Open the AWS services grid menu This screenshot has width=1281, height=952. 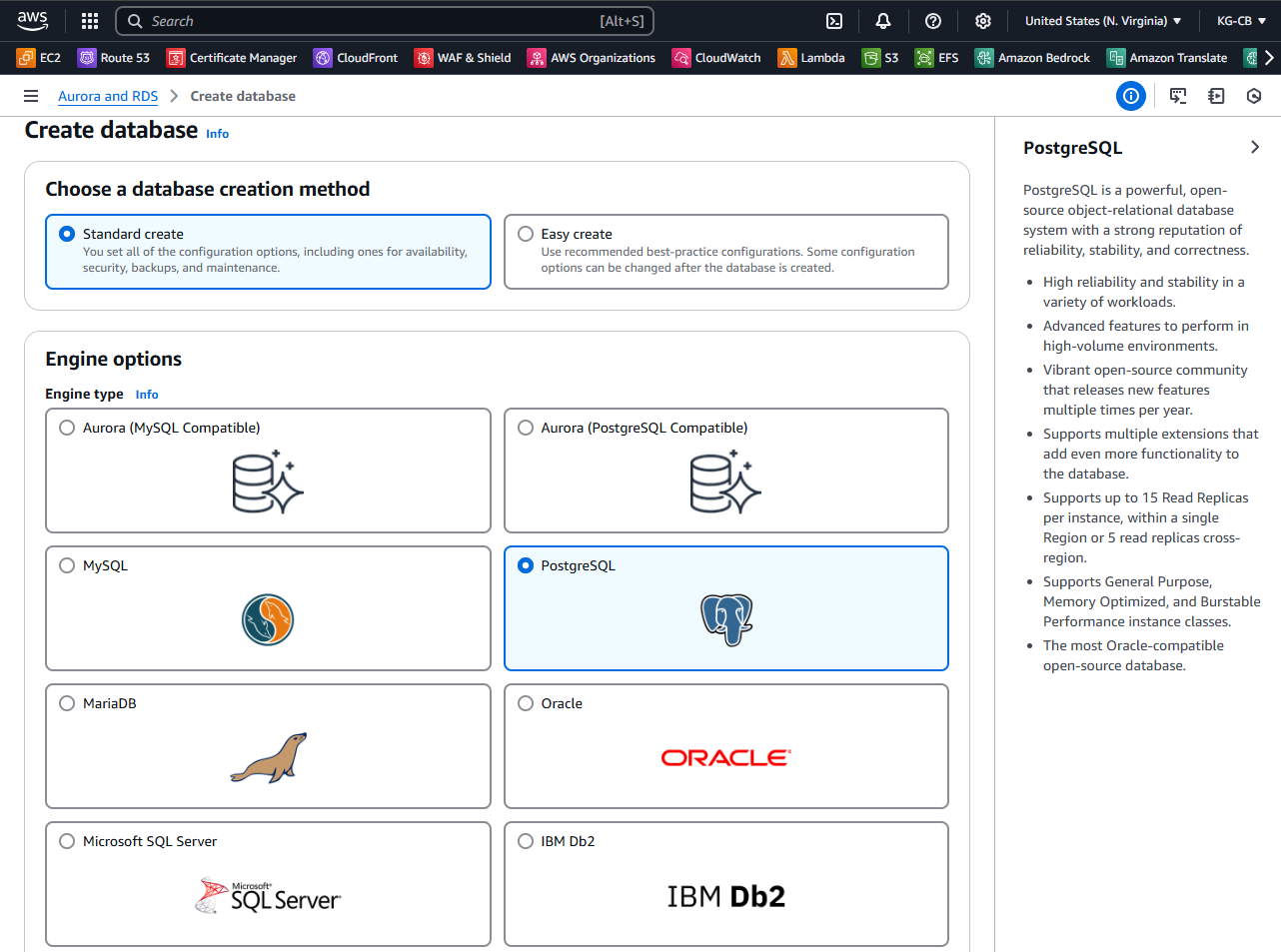click(x=90, y=21)
